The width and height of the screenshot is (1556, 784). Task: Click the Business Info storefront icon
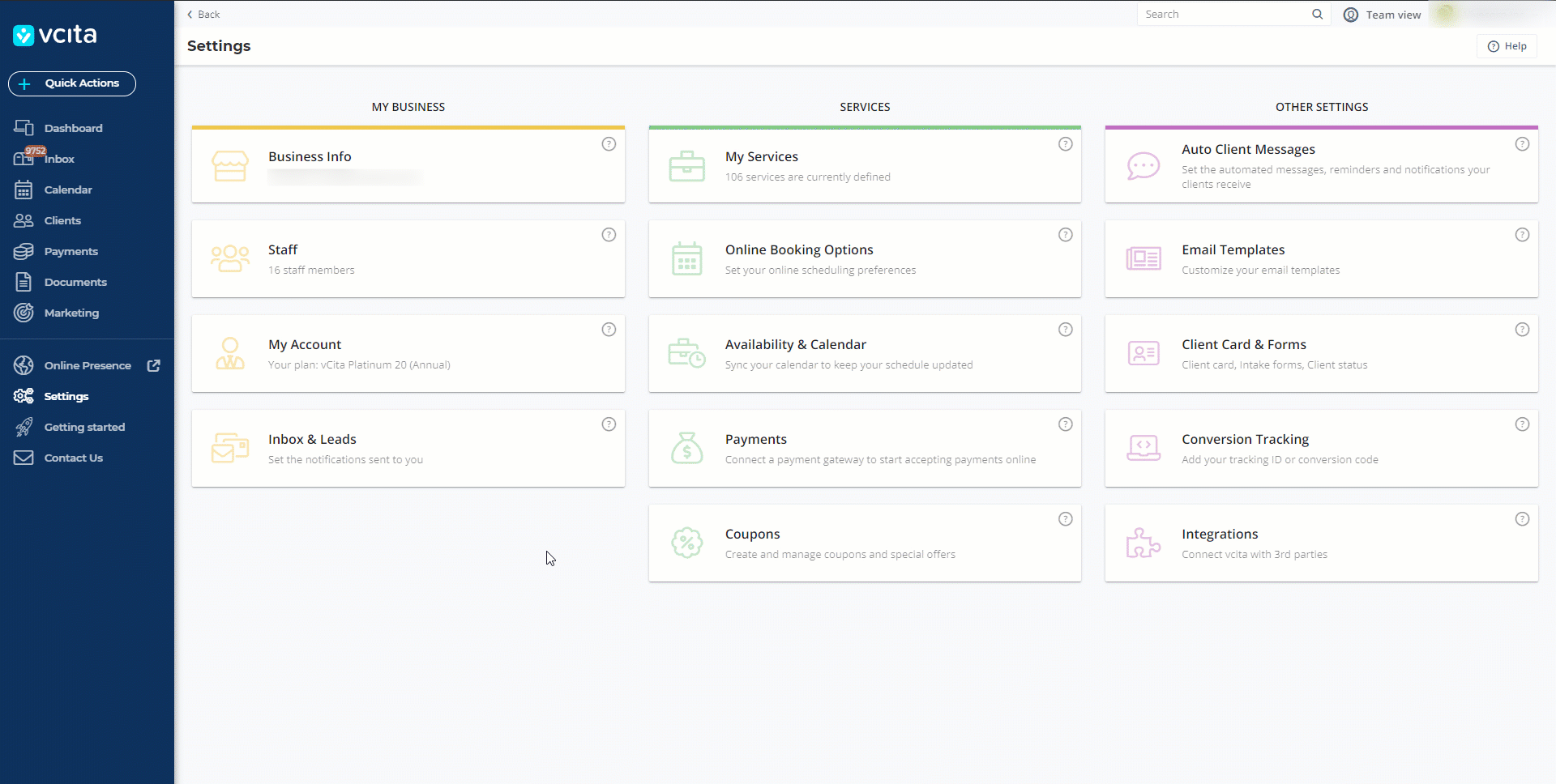coord(230,166)
